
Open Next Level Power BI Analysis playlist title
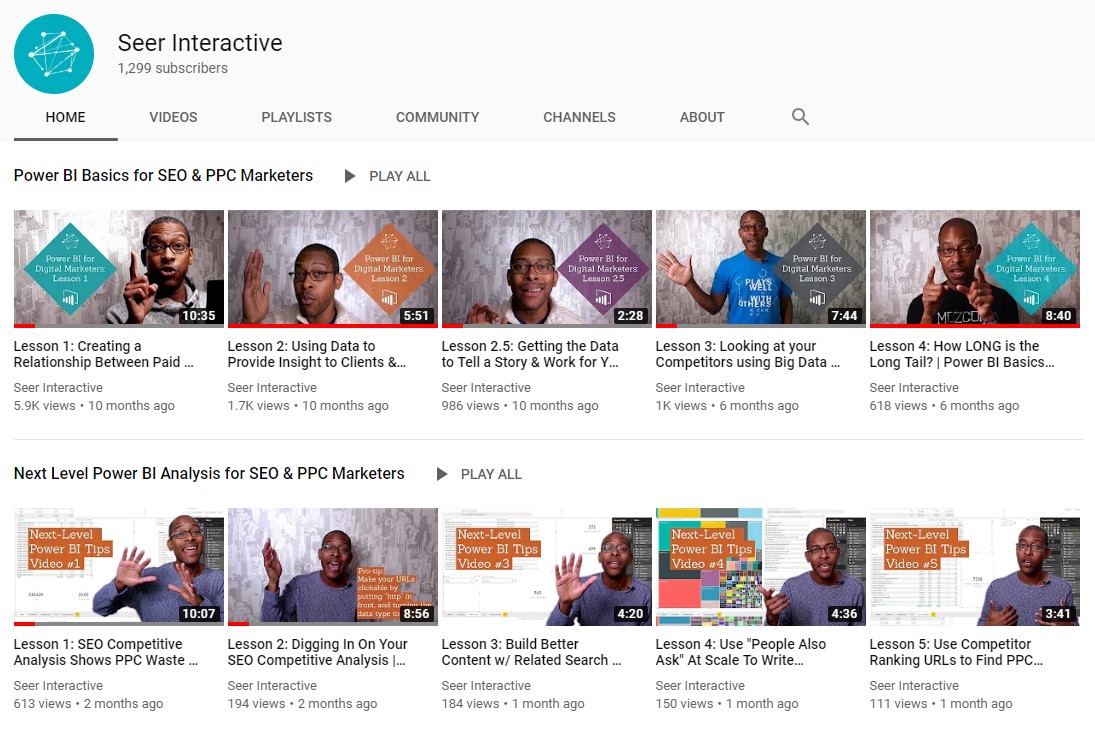click(209, 474)
